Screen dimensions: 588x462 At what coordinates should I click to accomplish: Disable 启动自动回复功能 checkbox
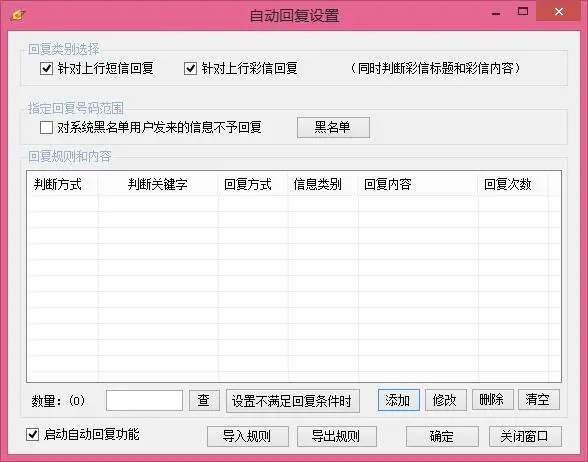32,435
